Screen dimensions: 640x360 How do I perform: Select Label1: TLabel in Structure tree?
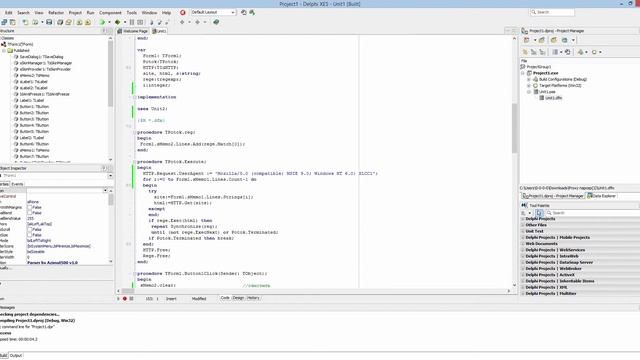tap(32, 100)
